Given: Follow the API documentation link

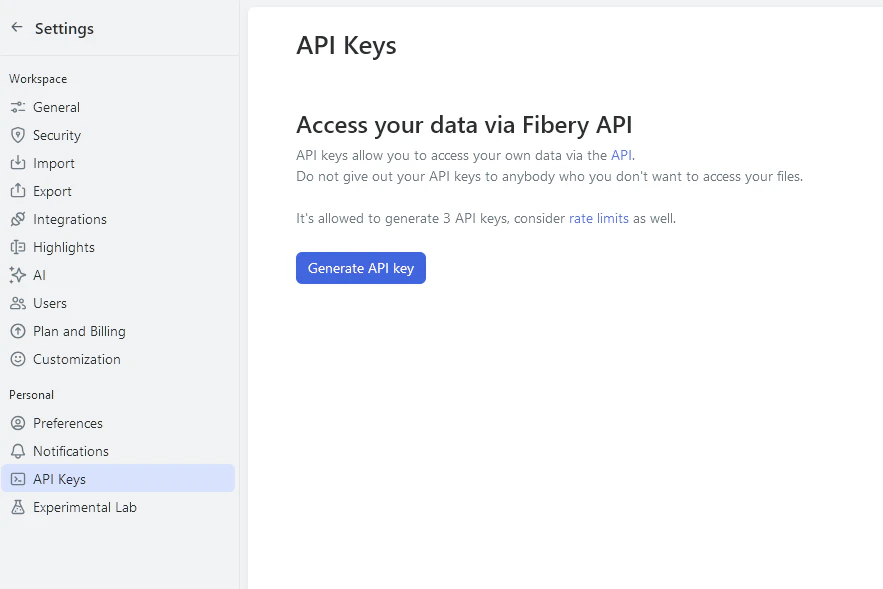Looking at the screenshot, I should (621, 155).
